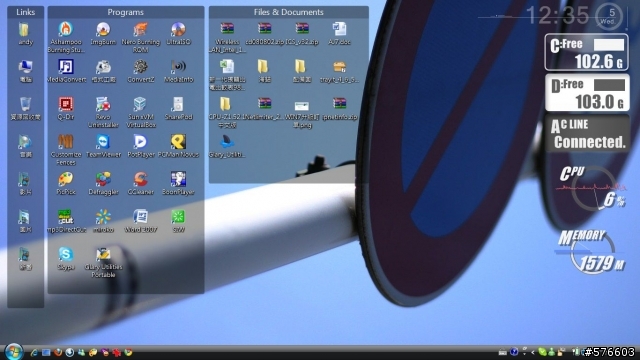Select Word 2007 shortcut
This screenshot has height=360, width=640.
tap(140, 221)
